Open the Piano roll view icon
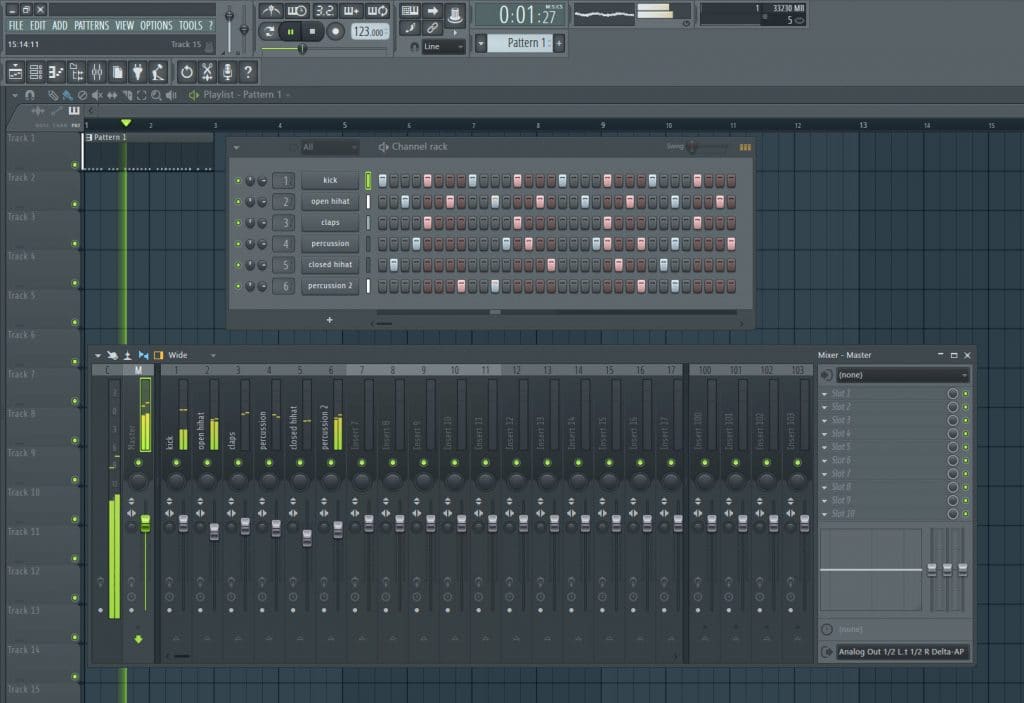The width and height of the screenshot is (1024, 703). point(56,72)
